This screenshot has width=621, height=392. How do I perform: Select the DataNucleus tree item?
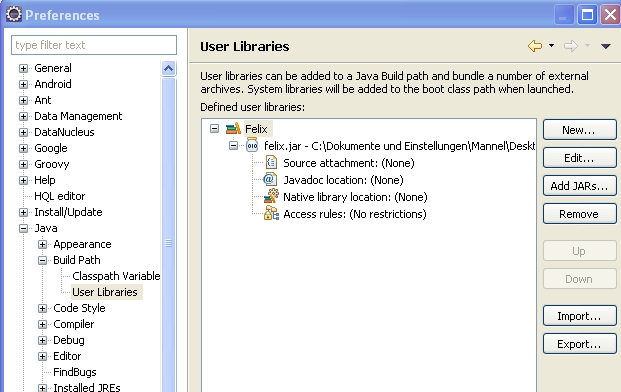pyautogui.click(x=64, y=132)
